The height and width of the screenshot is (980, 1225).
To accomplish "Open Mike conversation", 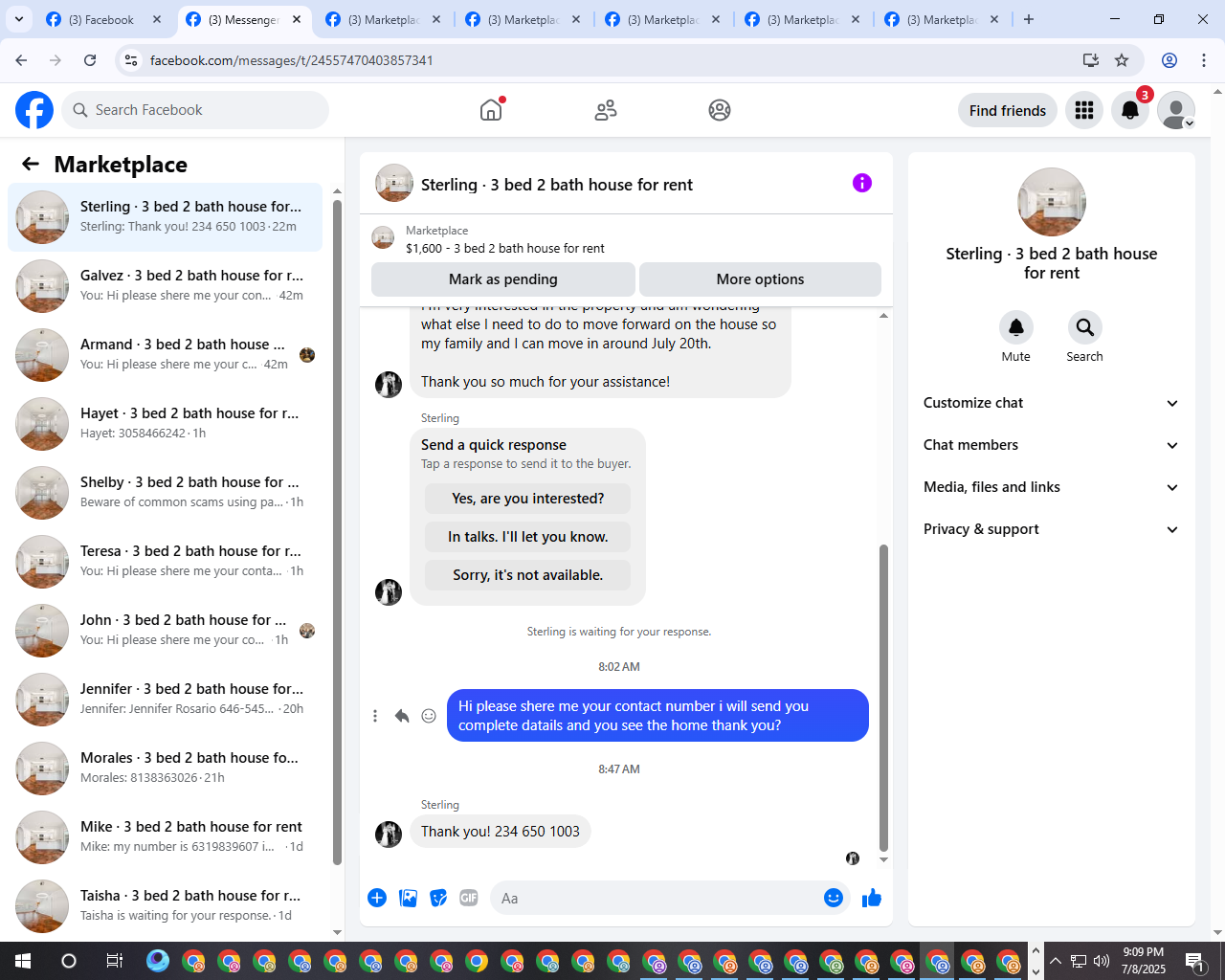I will [x=166, y=837].
